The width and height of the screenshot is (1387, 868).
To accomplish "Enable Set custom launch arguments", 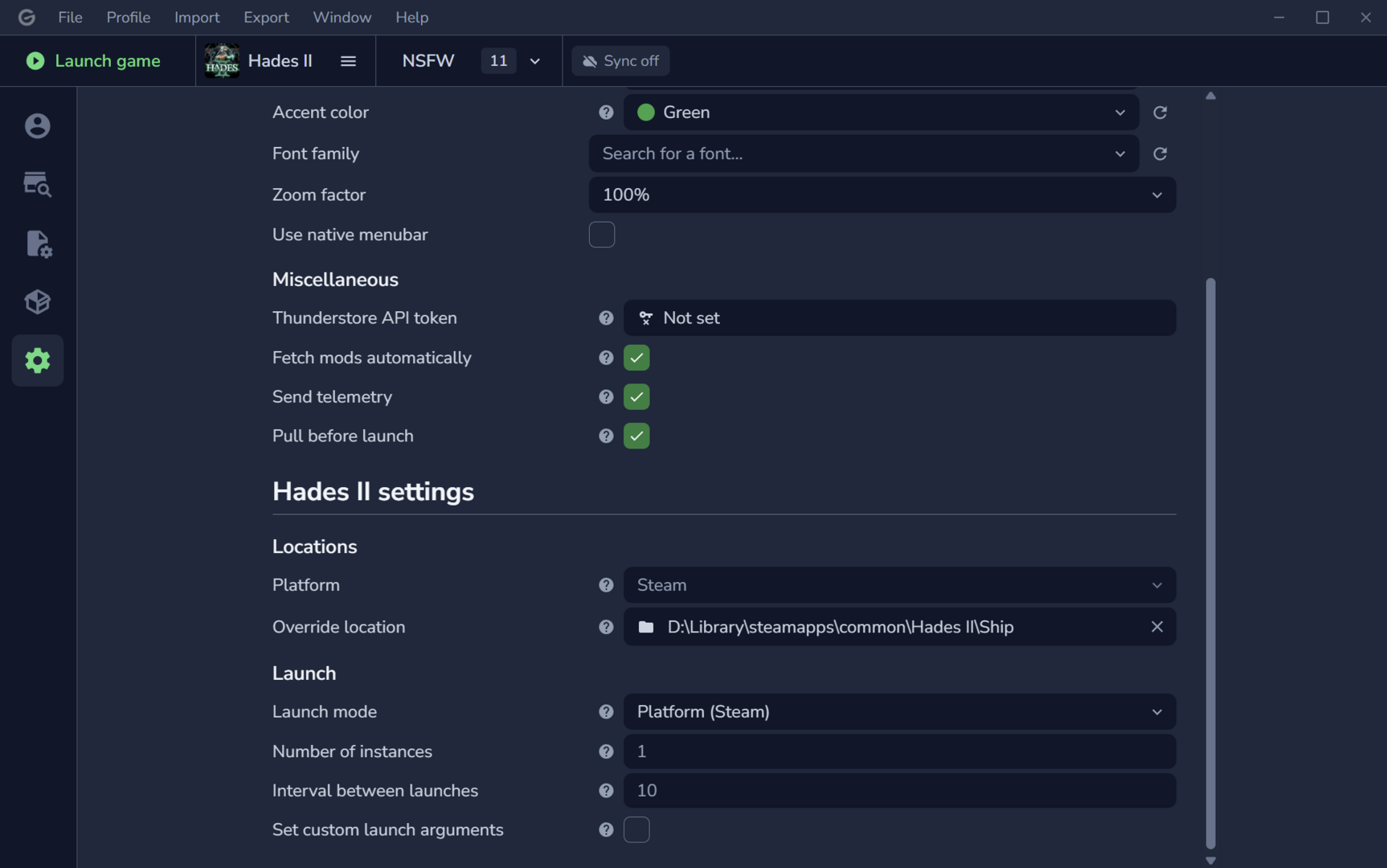I will pyautogui.click(x=636, y=829).
